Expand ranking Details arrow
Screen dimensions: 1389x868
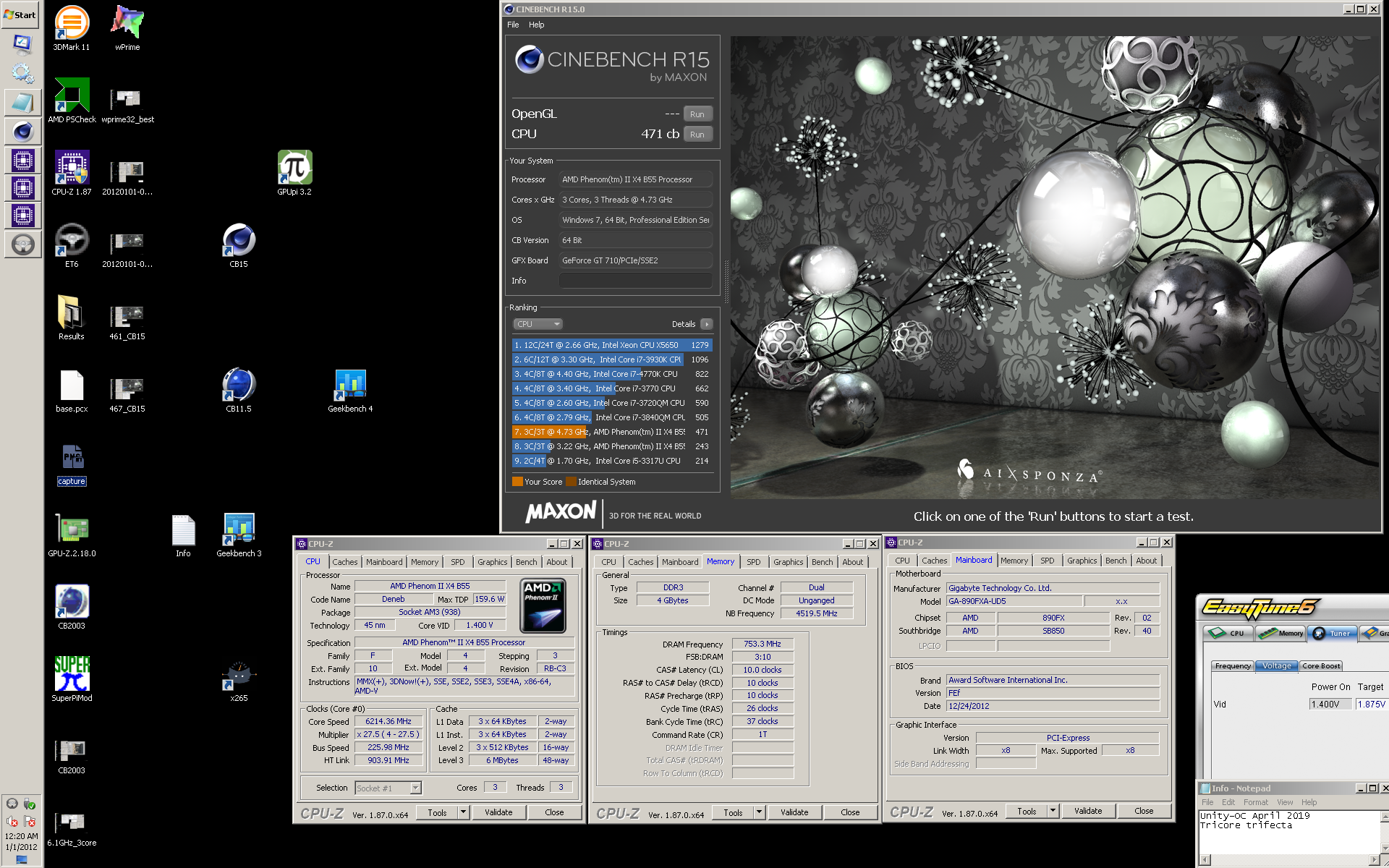[x=707, y=324]
